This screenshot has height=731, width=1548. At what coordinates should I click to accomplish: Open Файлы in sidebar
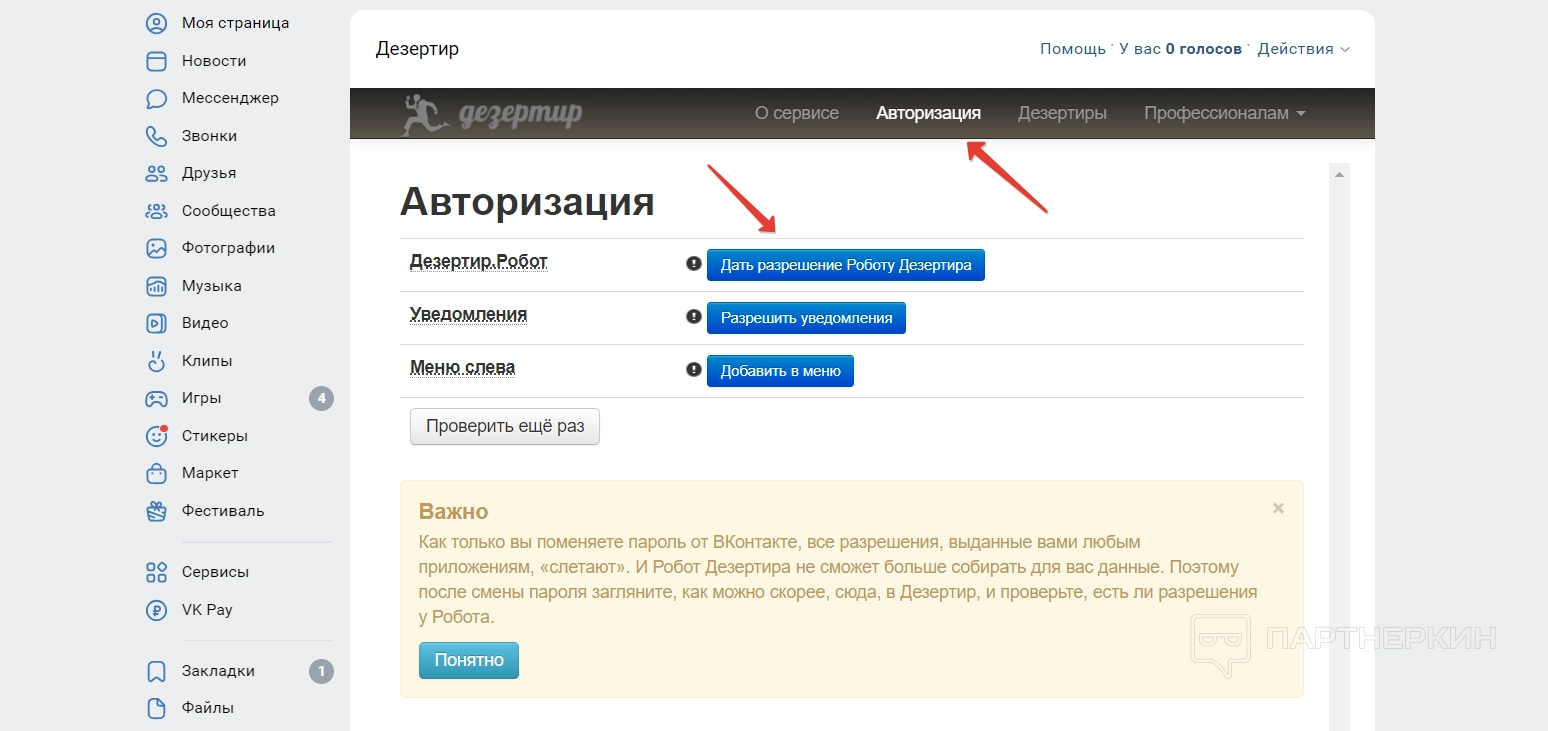click(x=208, y=708)
